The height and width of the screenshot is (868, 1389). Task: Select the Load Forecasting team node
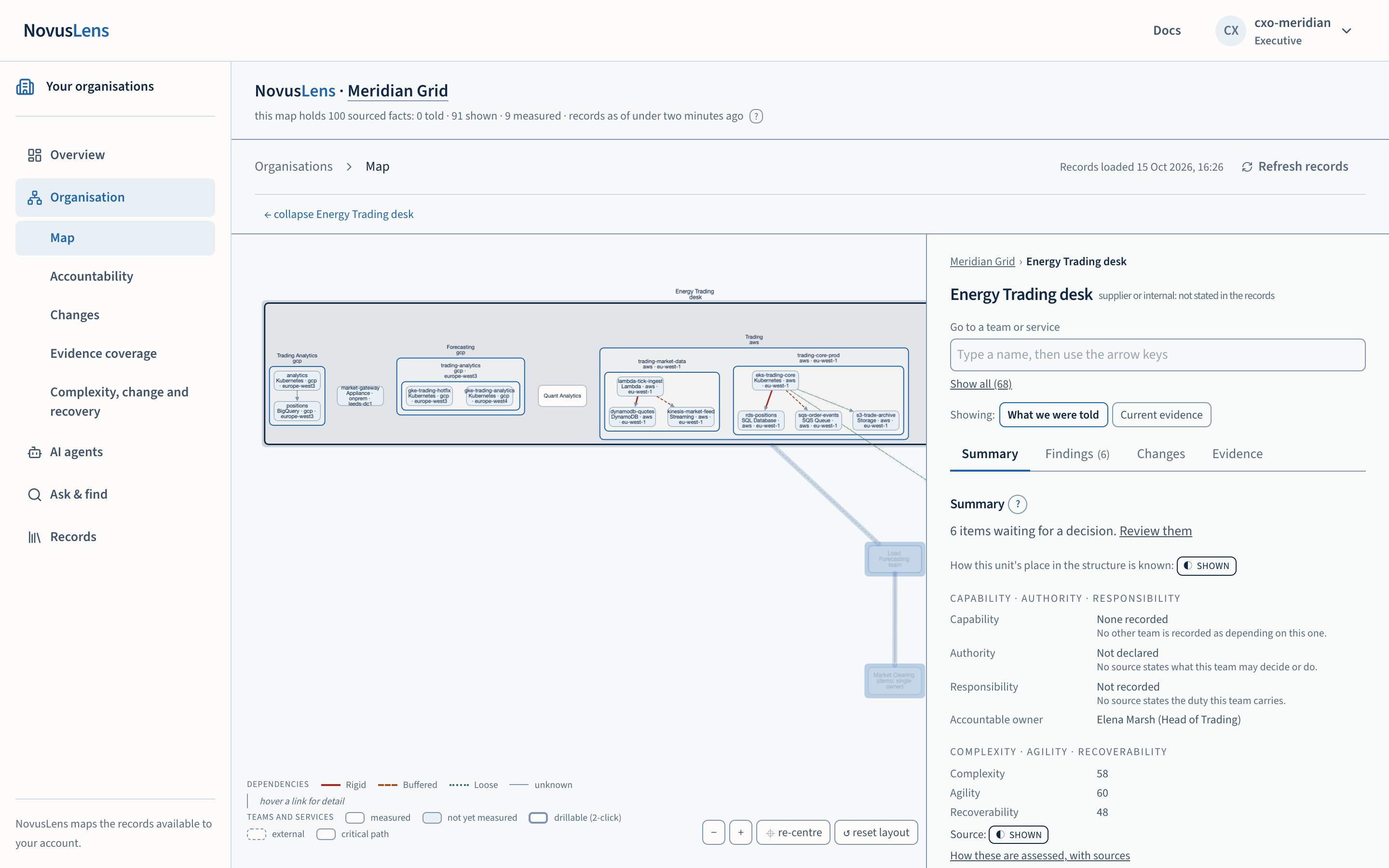894,558
